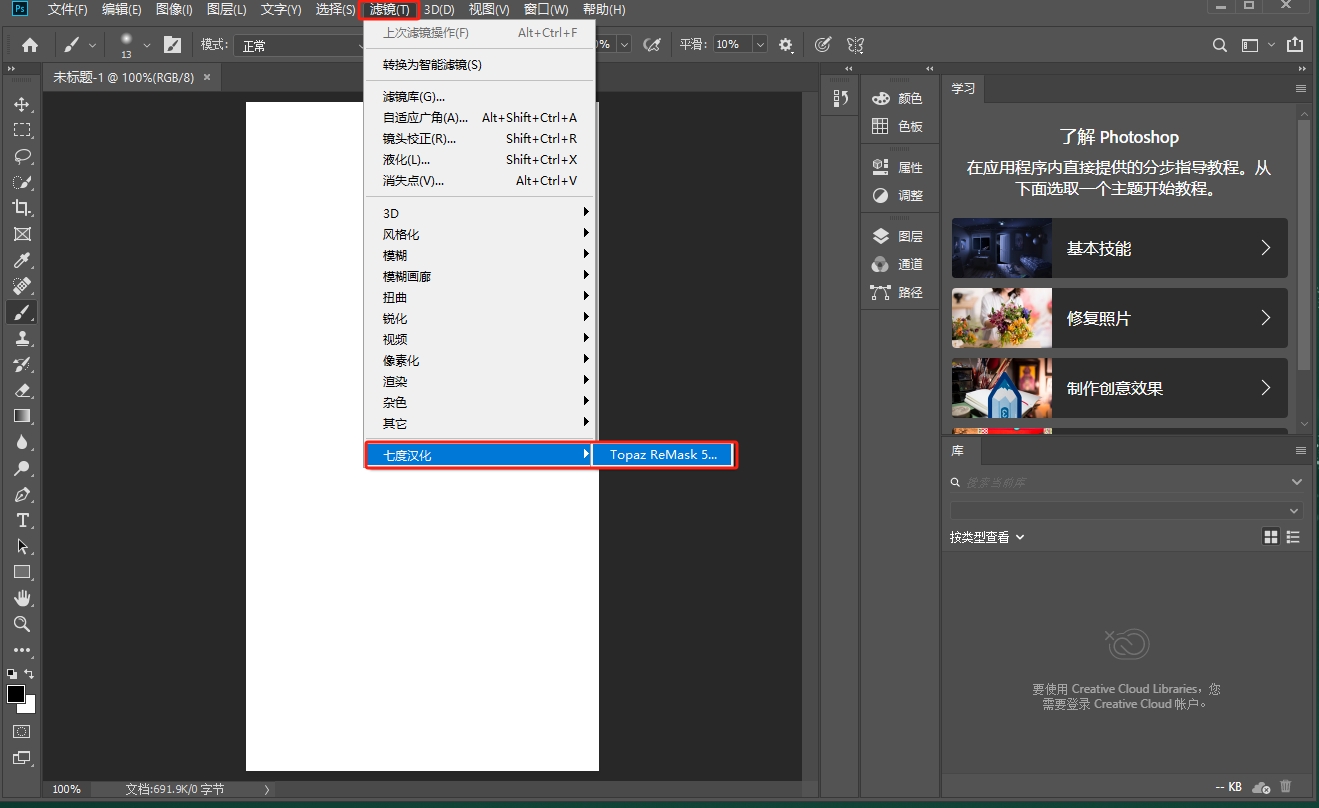The height and width of the screenshot is (808, 1319).
Task: Open the 平滑 smoothing percentage dropdown
Action: [759, 44]
